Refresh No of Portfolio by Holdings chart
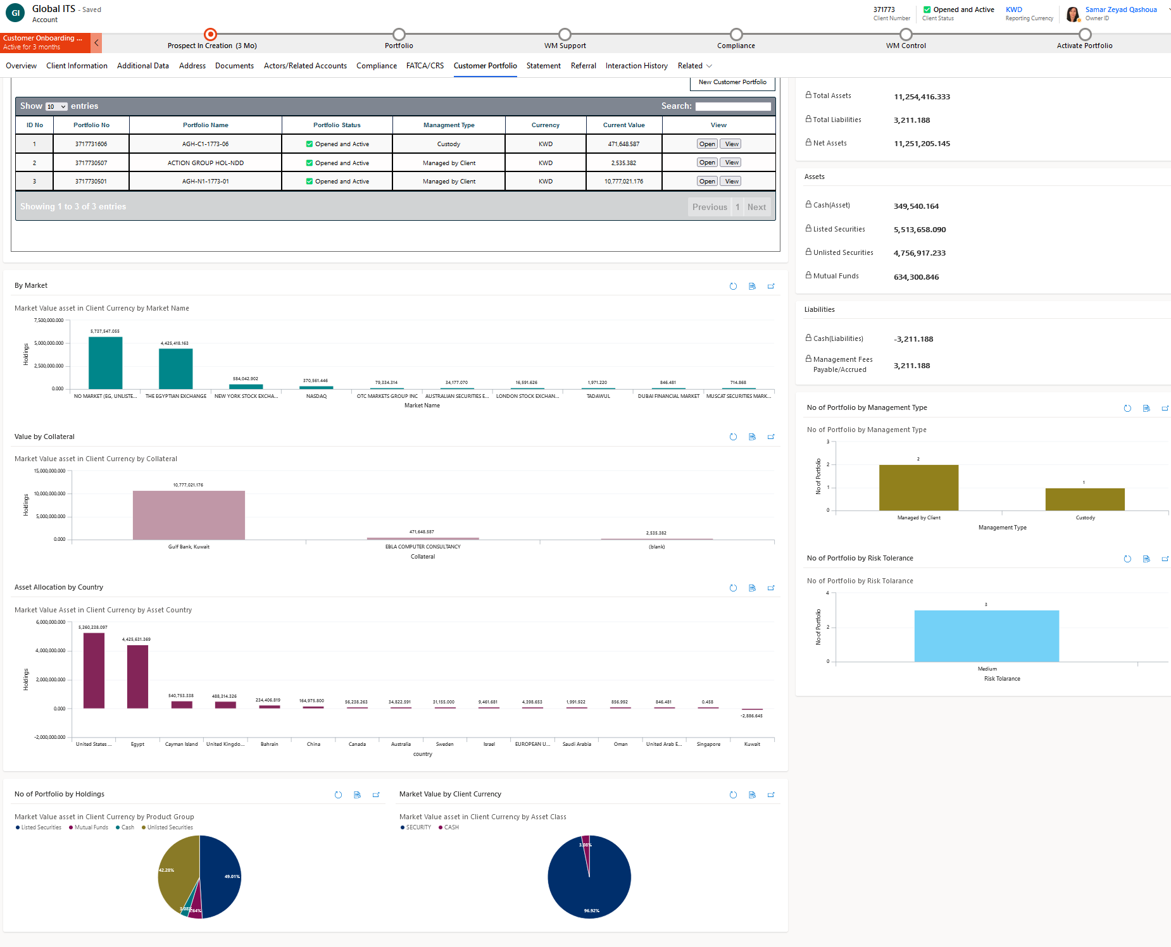1171x947 pixels. 338,795
